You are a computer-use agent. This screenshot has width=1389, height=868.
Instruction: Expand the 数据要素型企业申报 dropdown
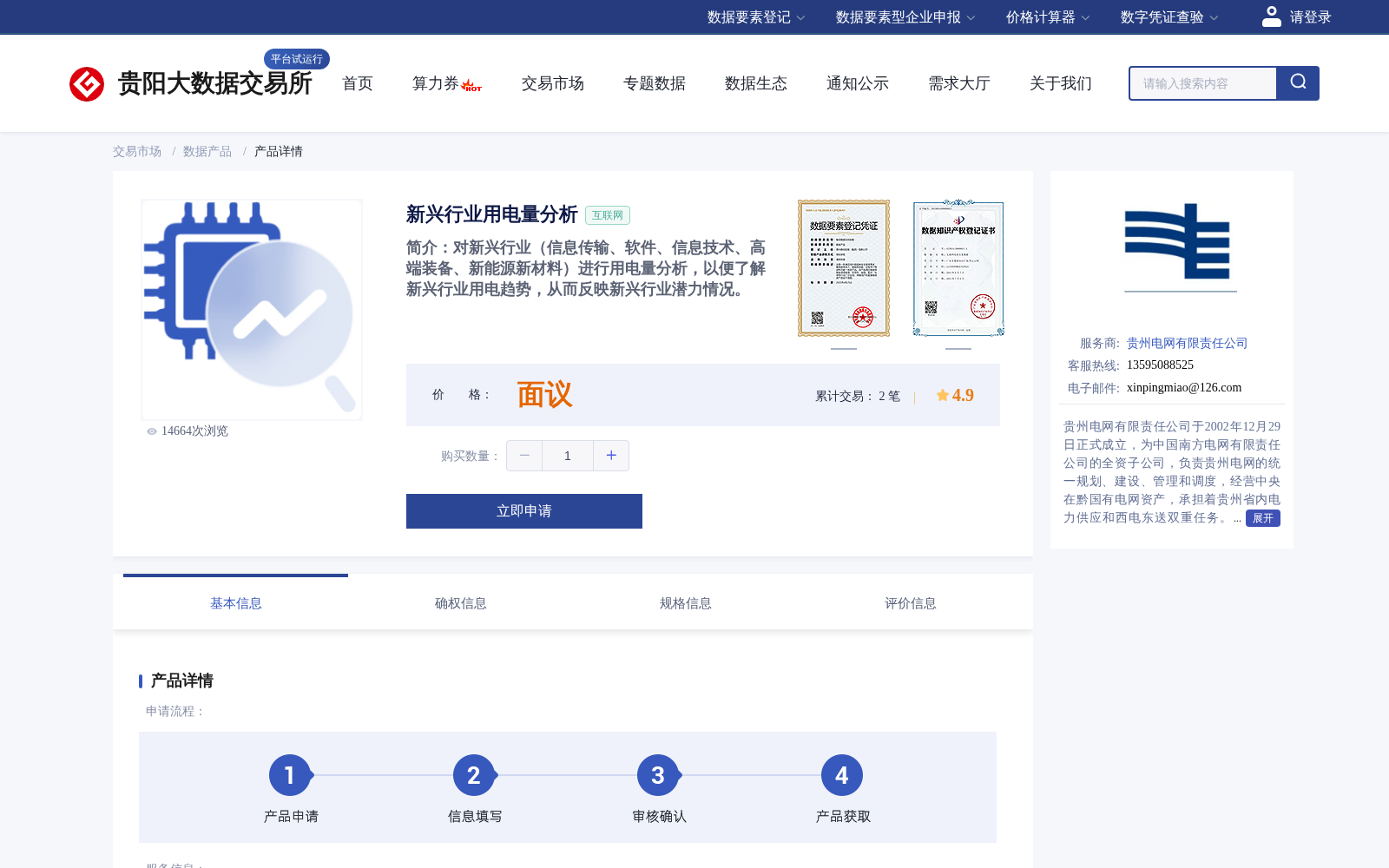[x=905, y=17]
